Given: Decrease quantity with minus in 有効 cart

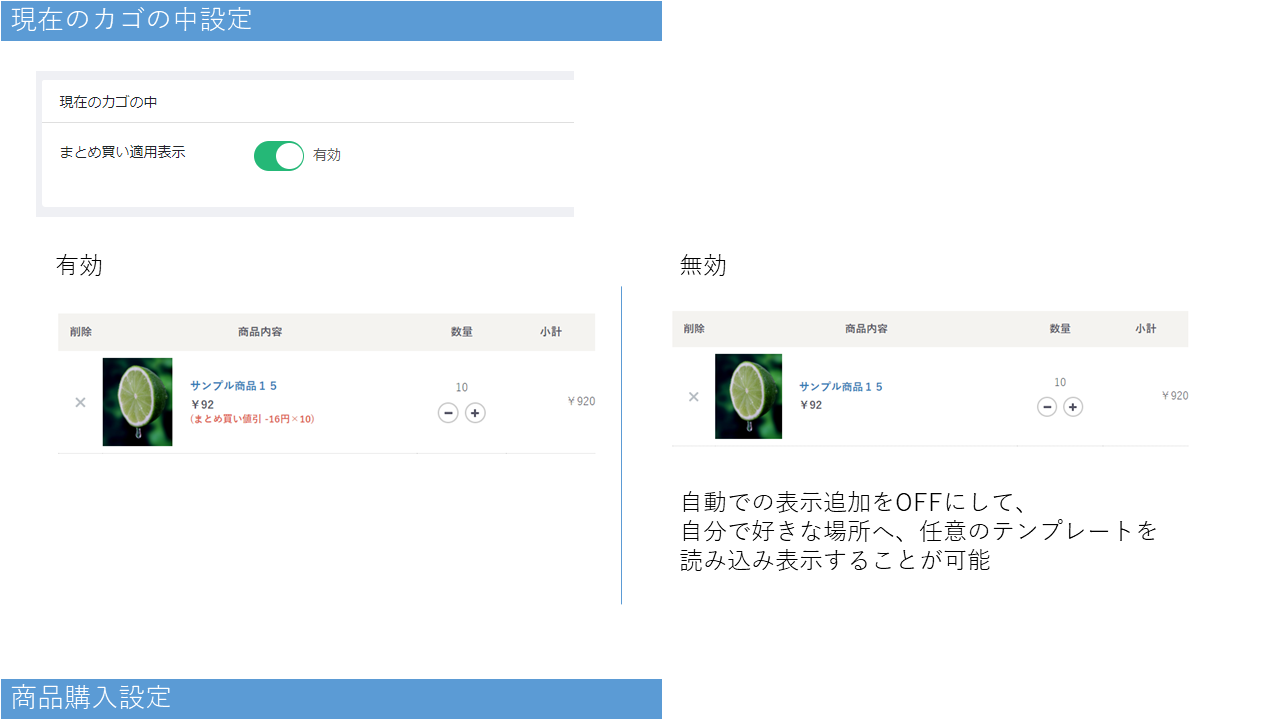Looking at the screenshot, I should tap(448, 413).
